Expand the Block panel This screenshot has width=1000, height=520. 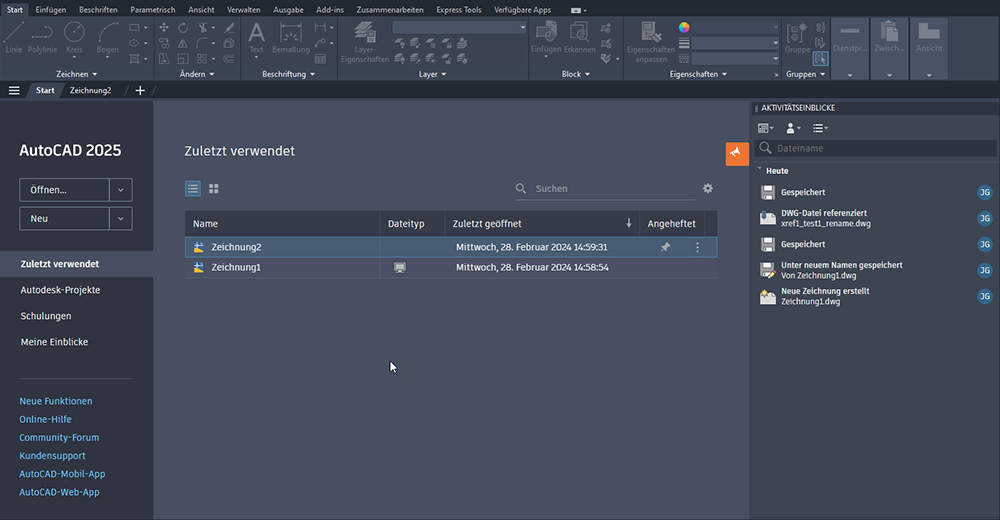tap(575, 74)
